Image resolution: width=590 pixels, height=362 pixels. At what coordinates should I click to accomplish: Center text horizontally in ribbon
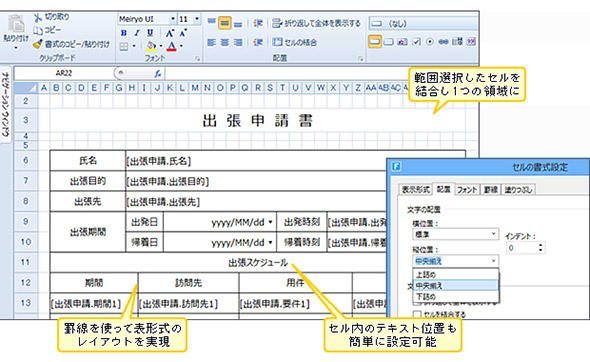[x=225, y=42]
